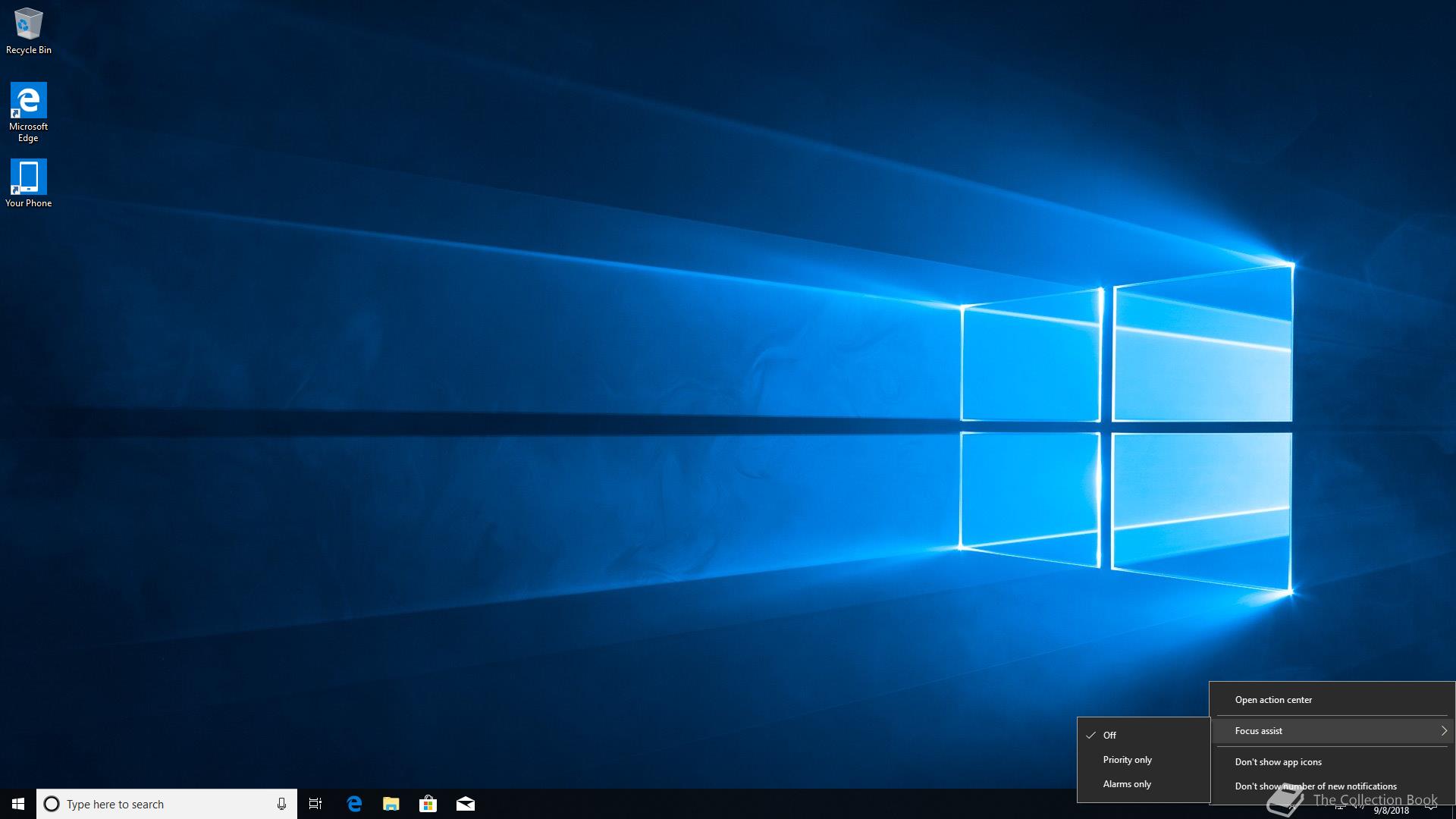Set Focus assist to Priority only

pyautogui.click(x=1143, y=760)
